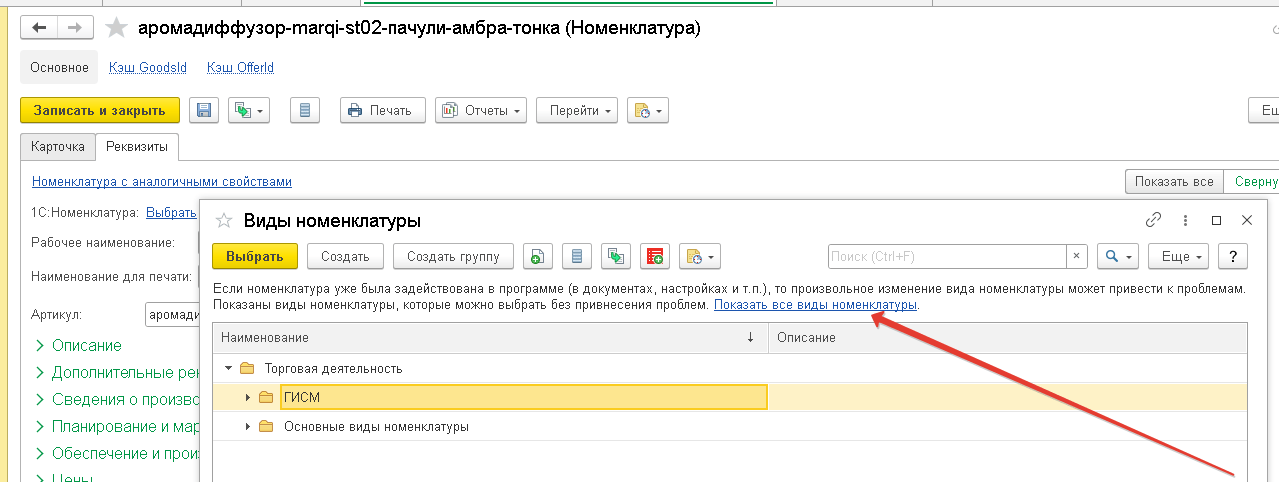
Task: Click the red list icon in dialog toolbar
Action: point(656,257)
